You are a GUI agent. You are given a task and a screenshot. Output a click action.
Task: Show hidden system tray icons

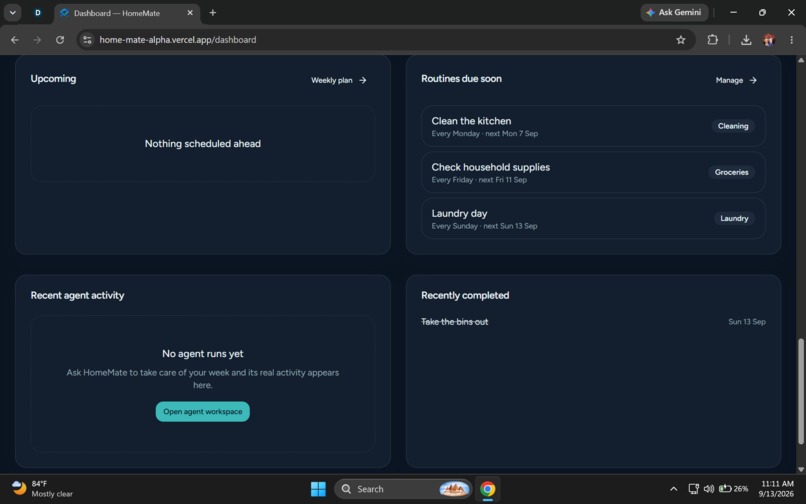pos(673,489)
